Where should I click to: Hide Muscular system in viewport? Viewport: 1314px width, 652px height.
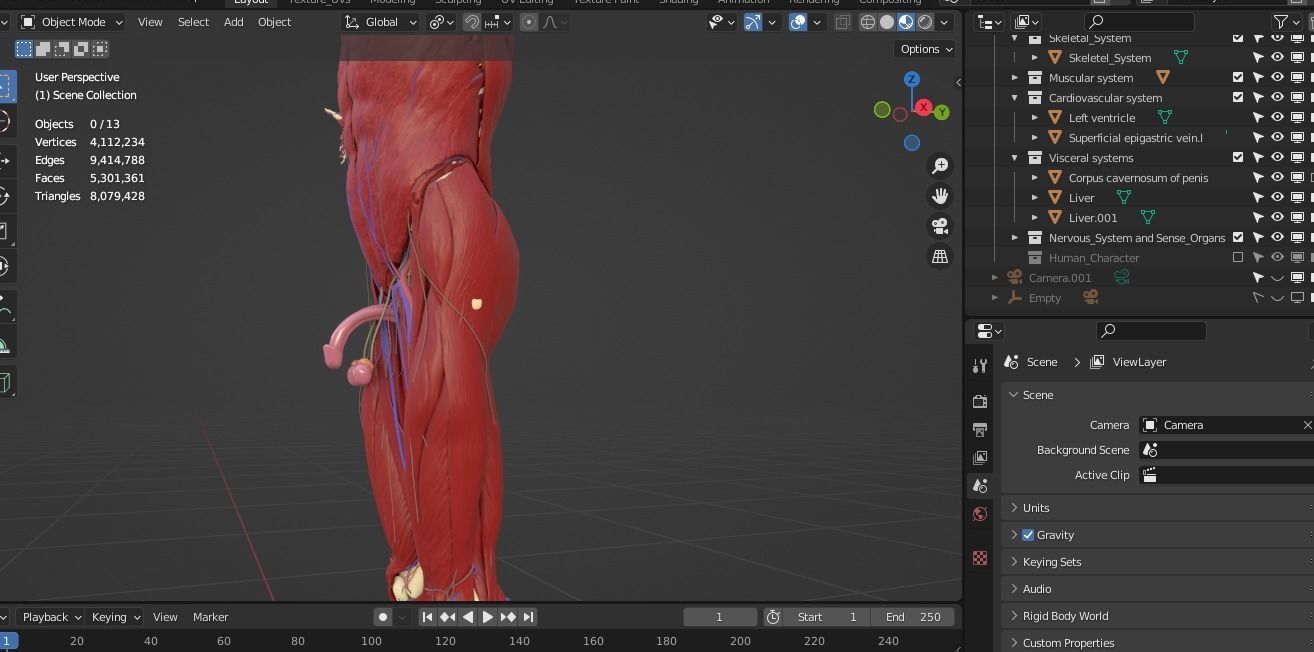1277,78
